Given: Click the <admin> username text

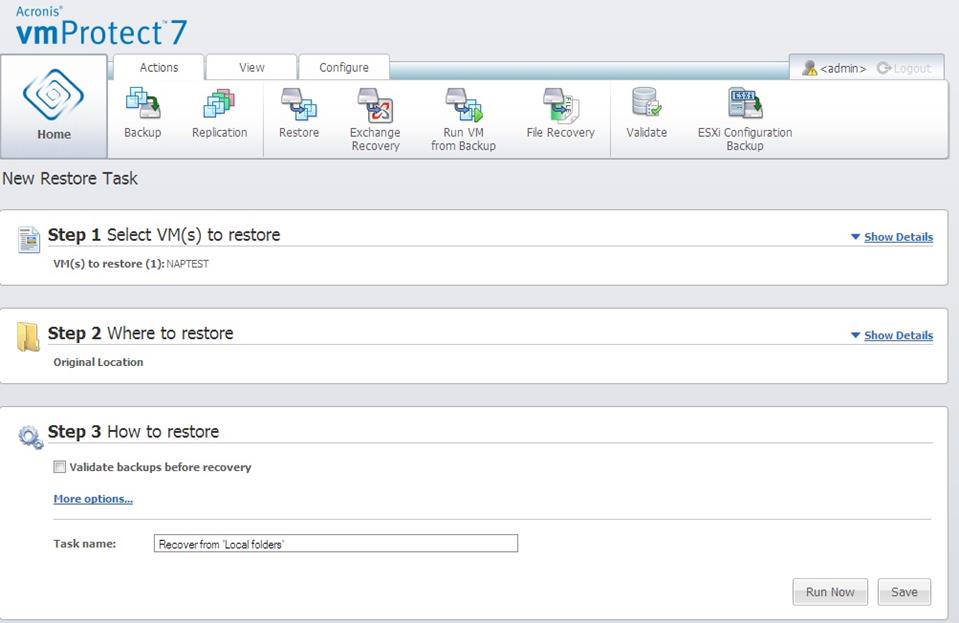Looking at the screenshot, I should click(x=843, y=68).
